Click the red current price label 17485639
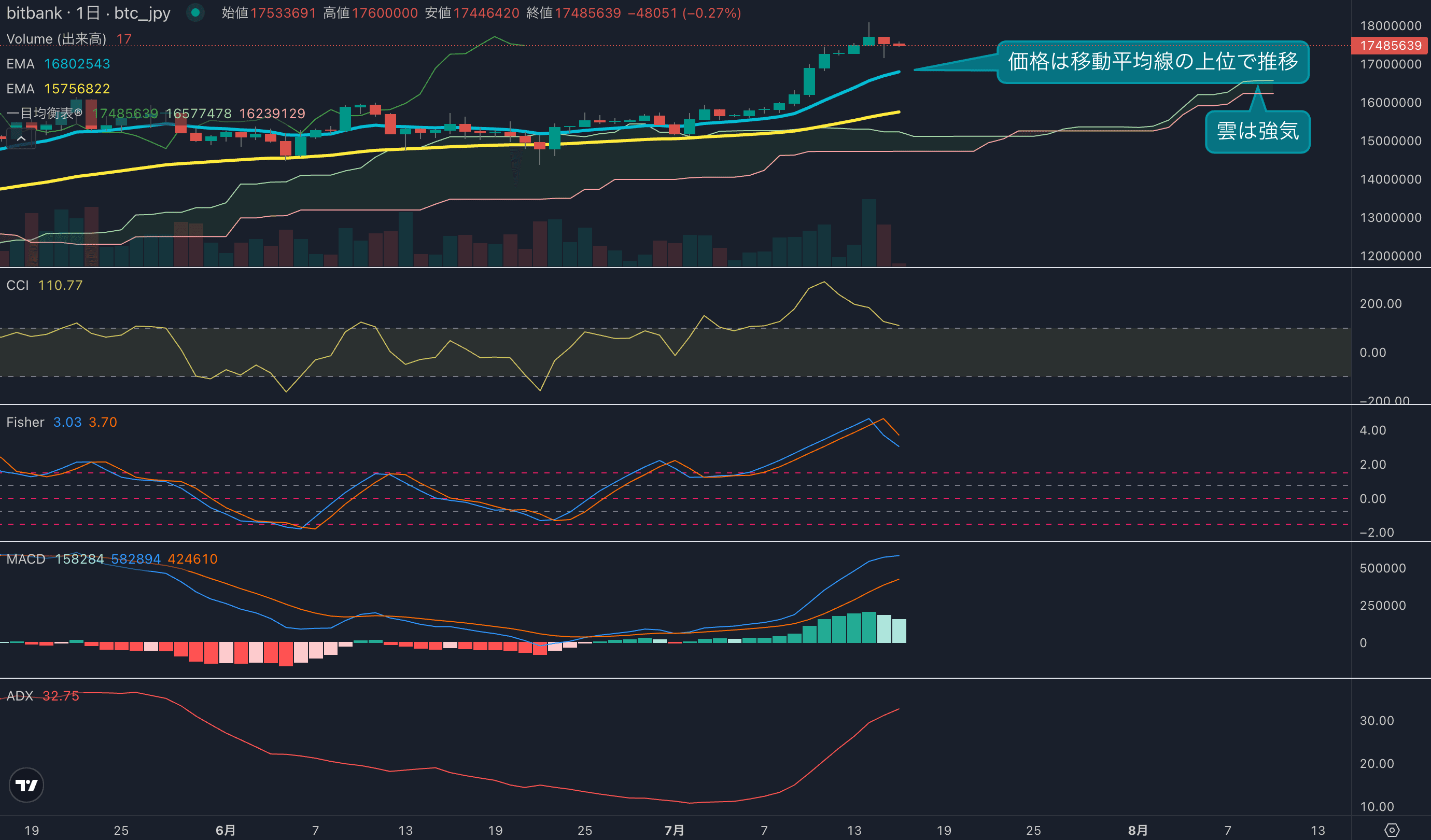Viewport: 1431px width, 840px height. [x=1390, y=46]
